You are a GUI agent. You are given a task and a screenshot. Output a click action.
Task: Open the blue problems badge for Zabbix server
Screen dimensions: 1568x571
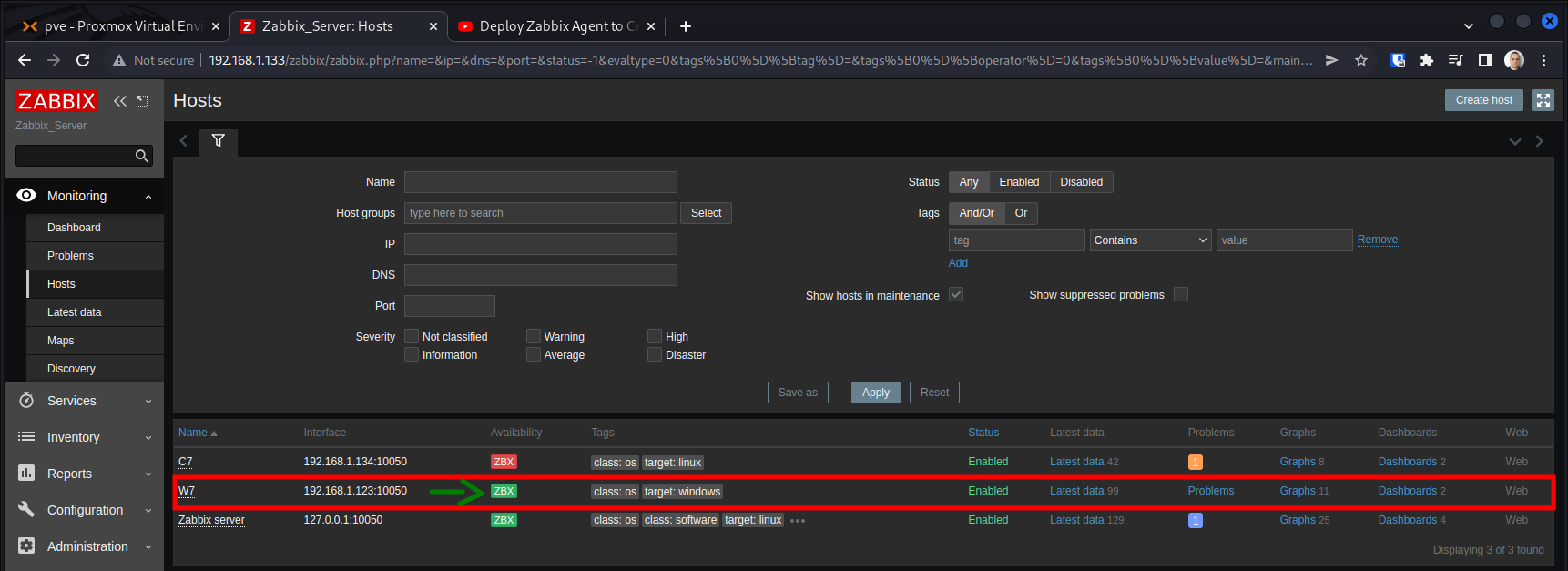pos(1196,520)
